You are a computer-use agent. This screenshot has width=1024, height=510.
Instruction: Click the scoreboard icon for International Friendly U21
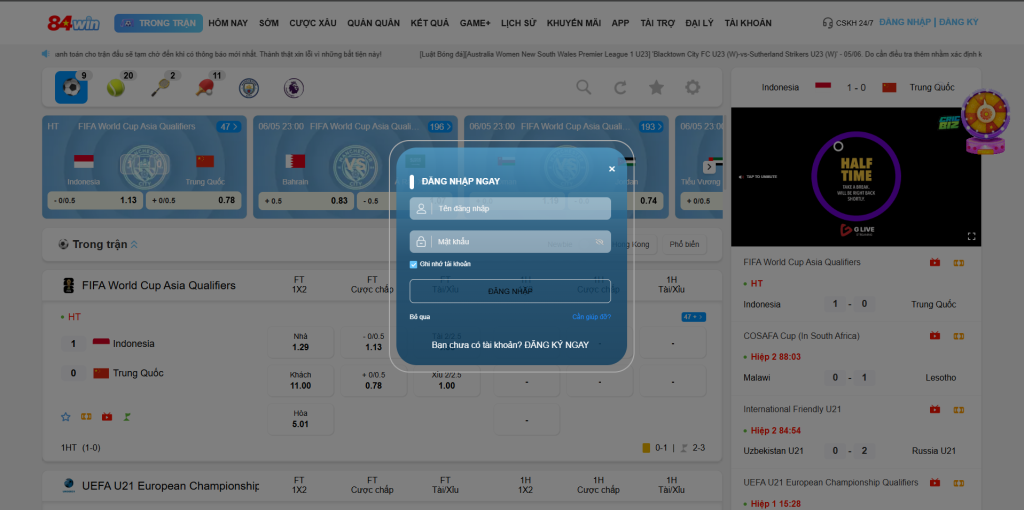pos(958,409)
